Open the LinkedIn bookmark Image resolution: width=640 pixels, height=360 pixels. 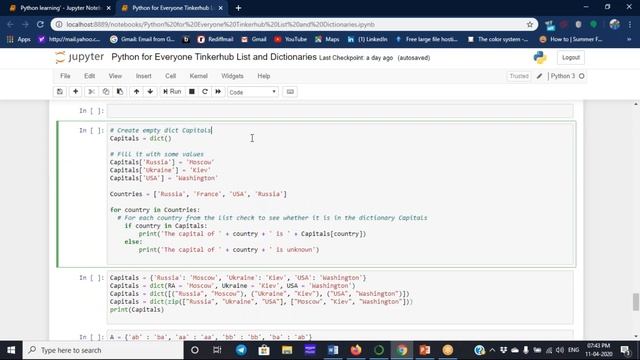pyautogui.click(x=367, y=39)
